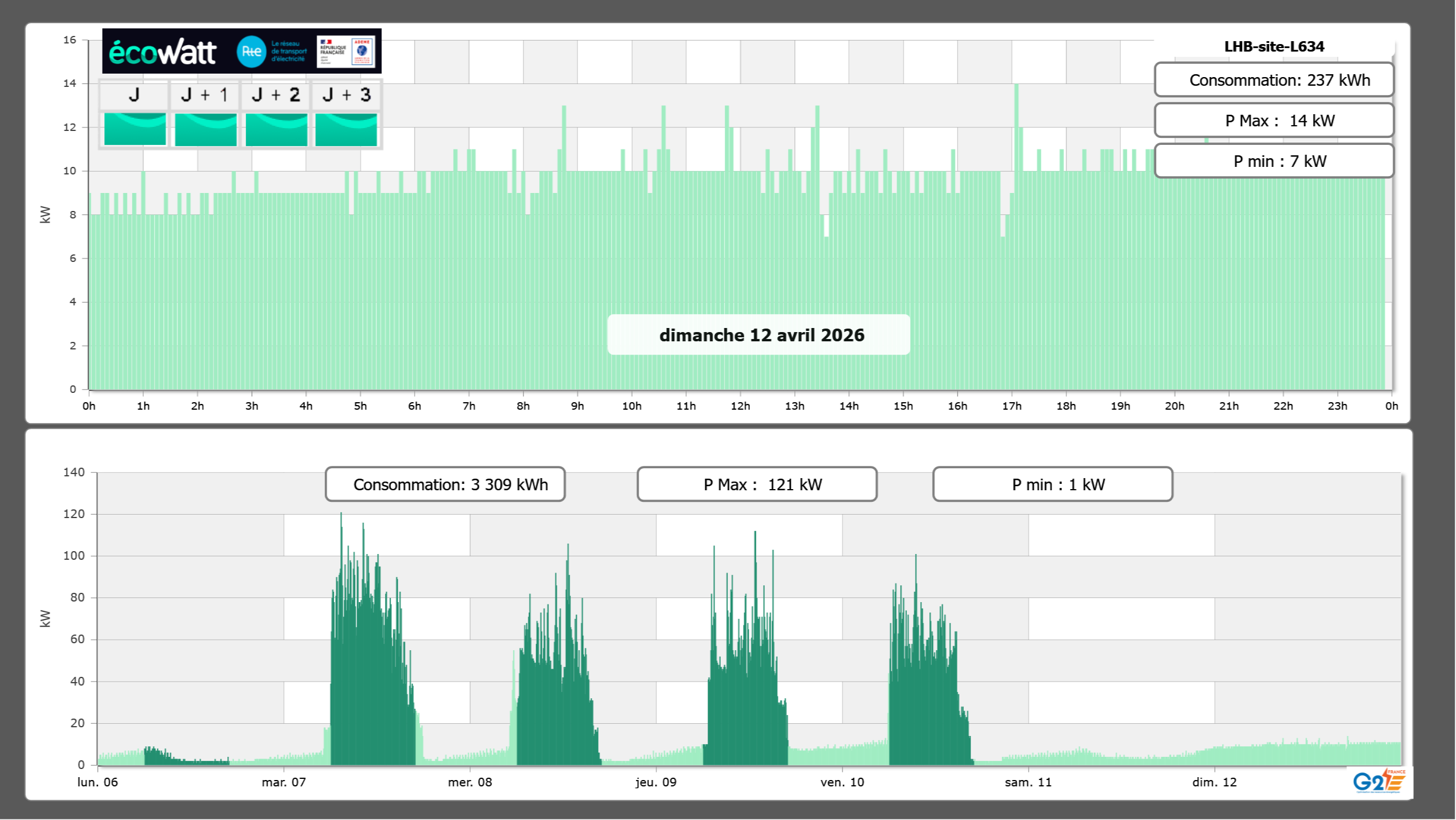The width and height of the screenshot is (1456, 820).
Task: Click the écowatt logo
Action: 163,52
